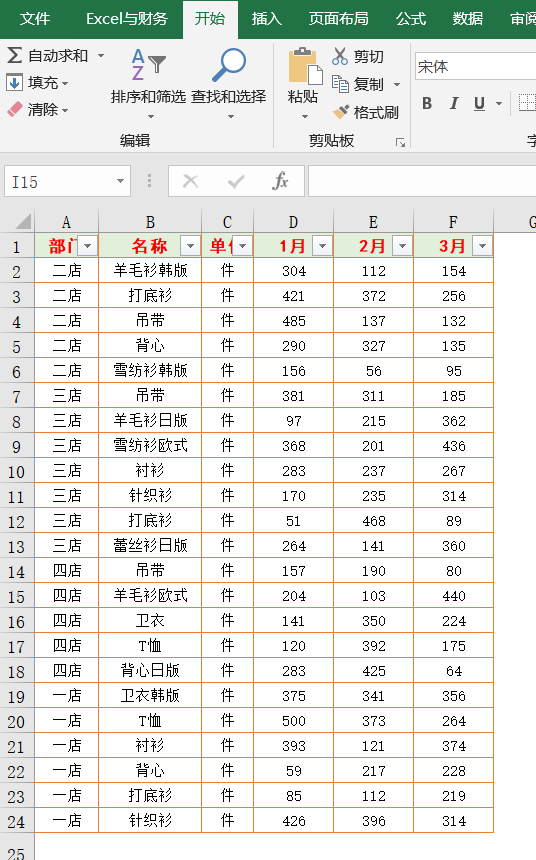Image resolution: width=536 pixels, height=860 pixels.
Task: Select March value 440 in row 15
Action: point(454,596)
